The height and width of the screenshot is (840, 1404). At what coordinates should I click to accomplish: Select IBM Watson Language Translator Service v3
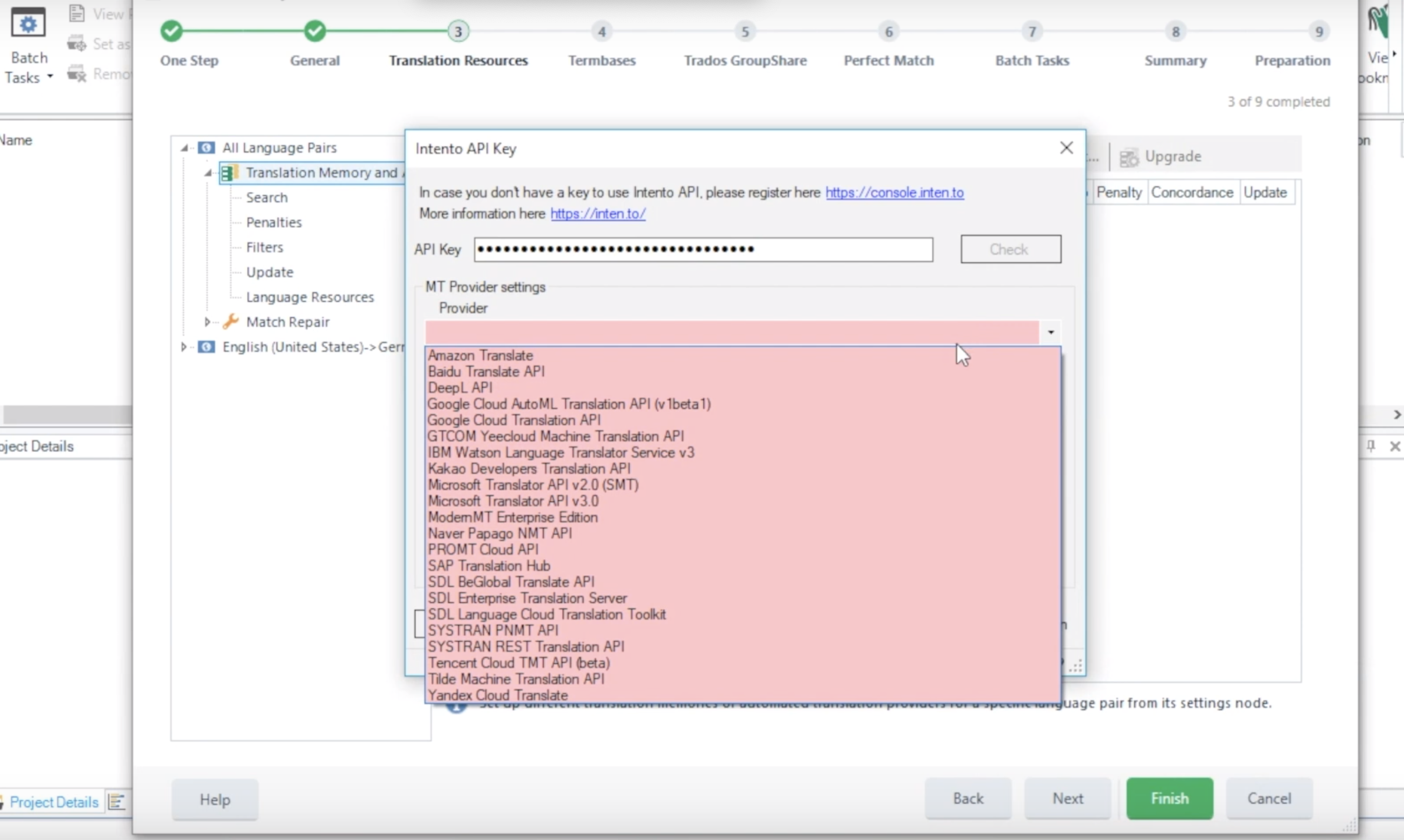tap(742, 452)
